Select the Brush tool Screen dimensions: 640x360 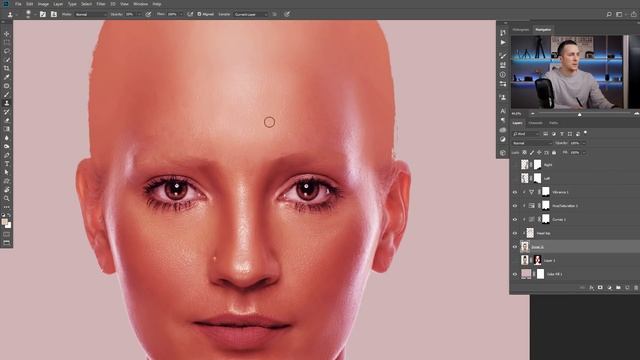tap(7, 94)
